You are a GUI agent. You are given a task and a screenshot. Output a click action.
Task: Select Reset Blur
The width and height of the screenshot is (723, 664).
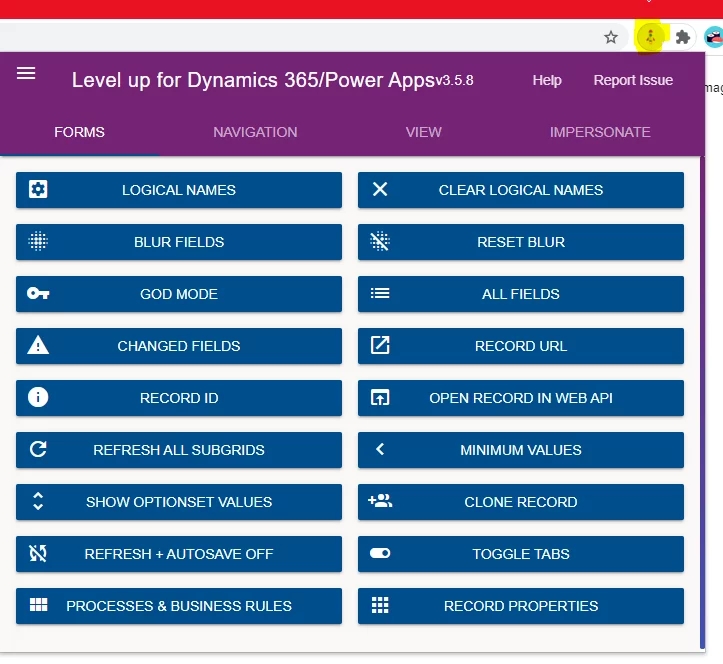[x=521, y=242]
